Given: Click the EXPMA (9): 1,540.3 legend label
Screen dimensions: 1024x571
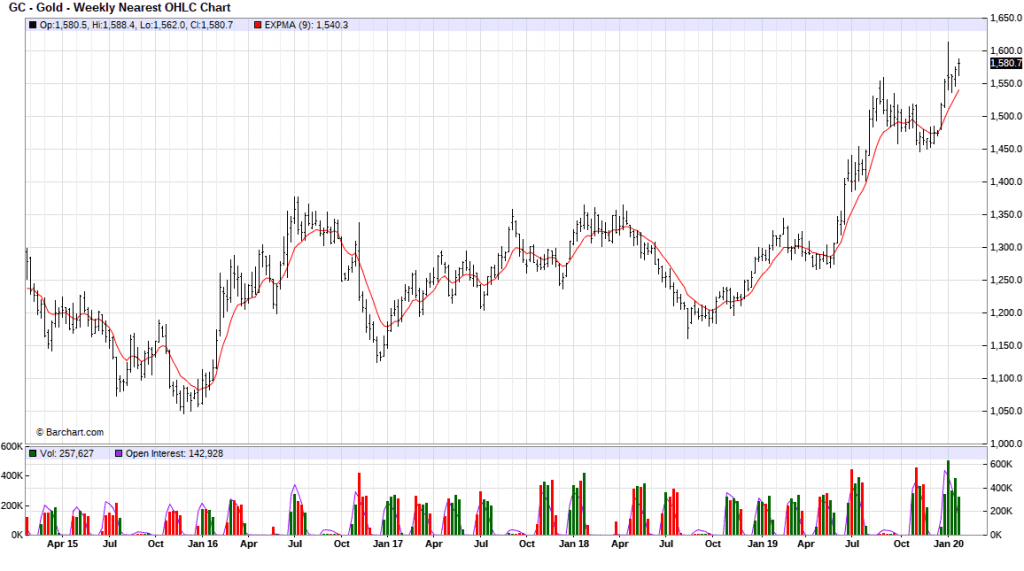Looking at the screenshot, I should click(306, 24).
